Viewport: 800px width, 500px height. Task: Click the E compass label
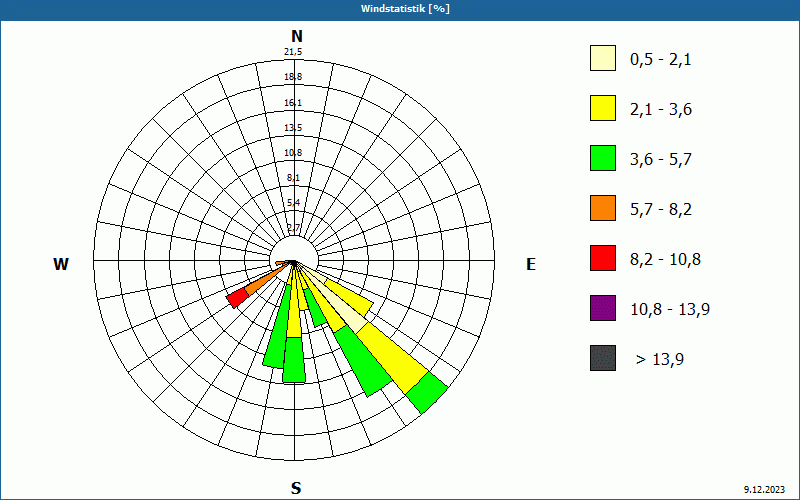coord(531,264)
